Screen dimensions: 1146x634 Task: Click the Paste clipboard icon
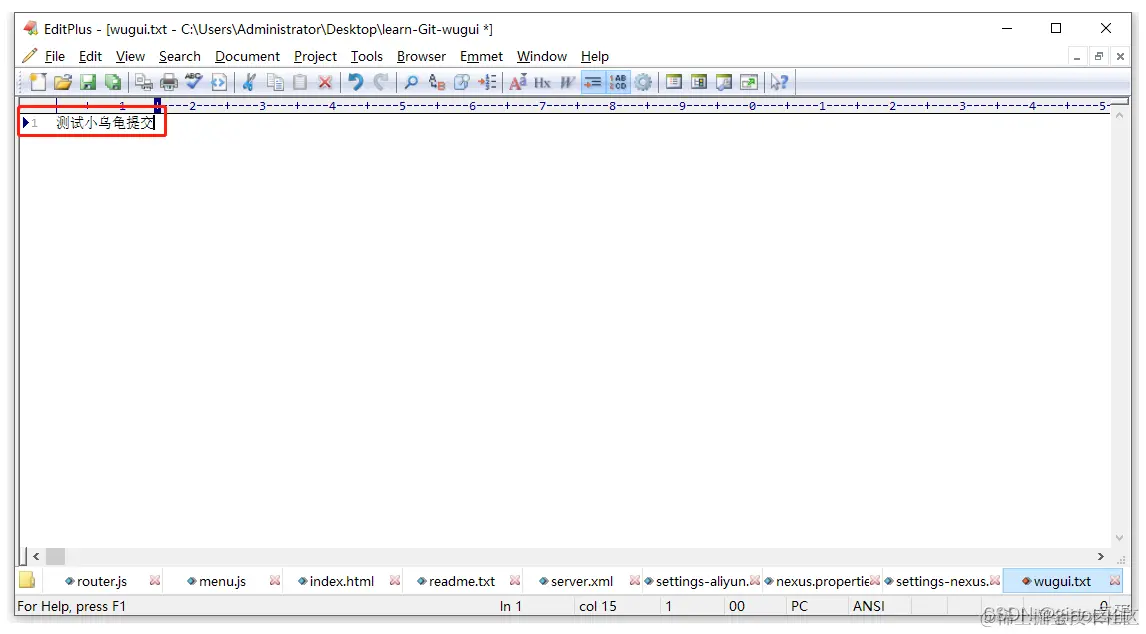point(300,82)
